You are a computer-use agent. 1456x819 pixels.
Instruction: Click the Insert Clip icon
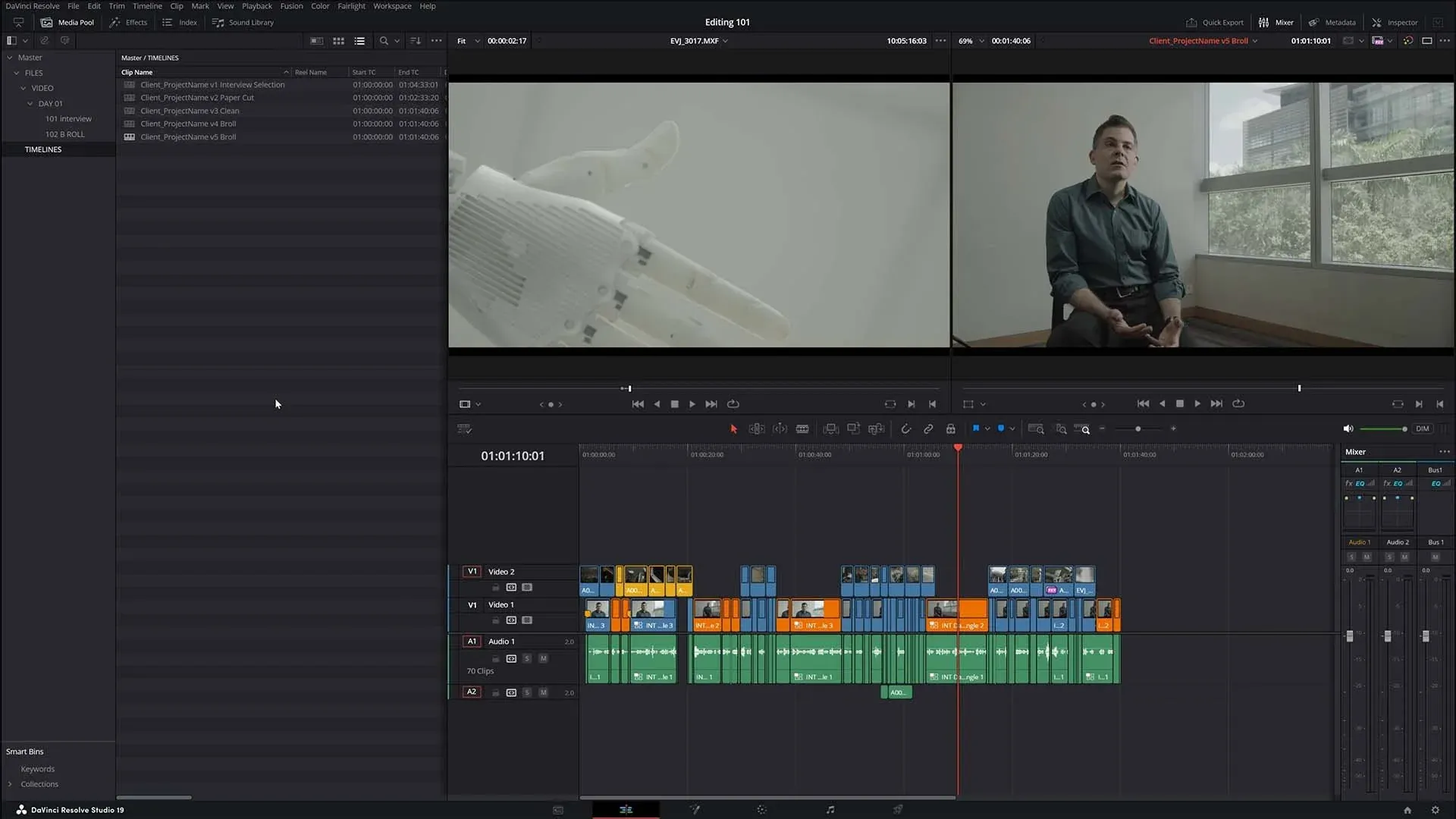tap(830, 429)
